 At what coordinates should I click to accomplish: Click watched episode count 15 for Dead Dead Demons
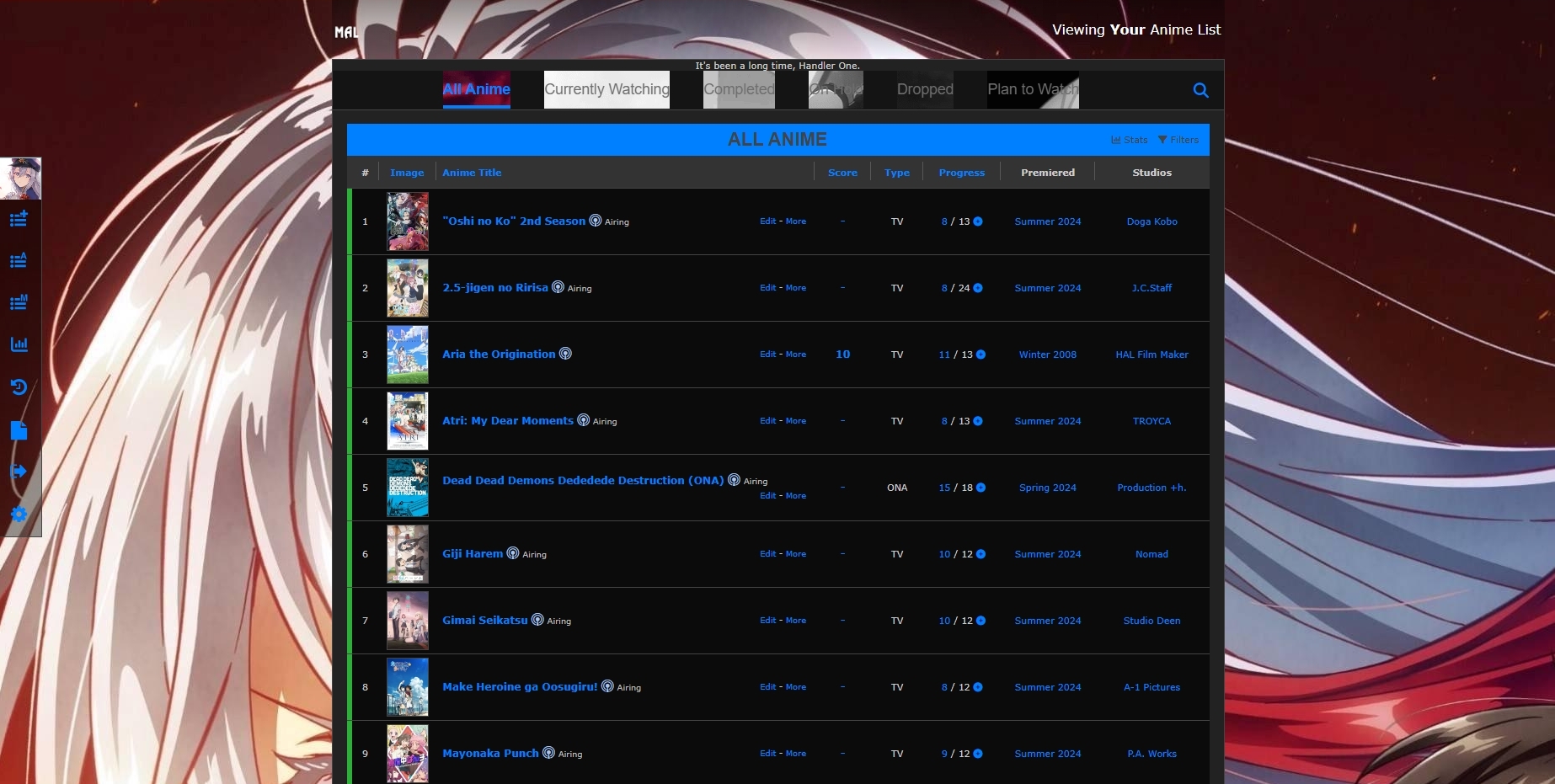coord(944,488)
